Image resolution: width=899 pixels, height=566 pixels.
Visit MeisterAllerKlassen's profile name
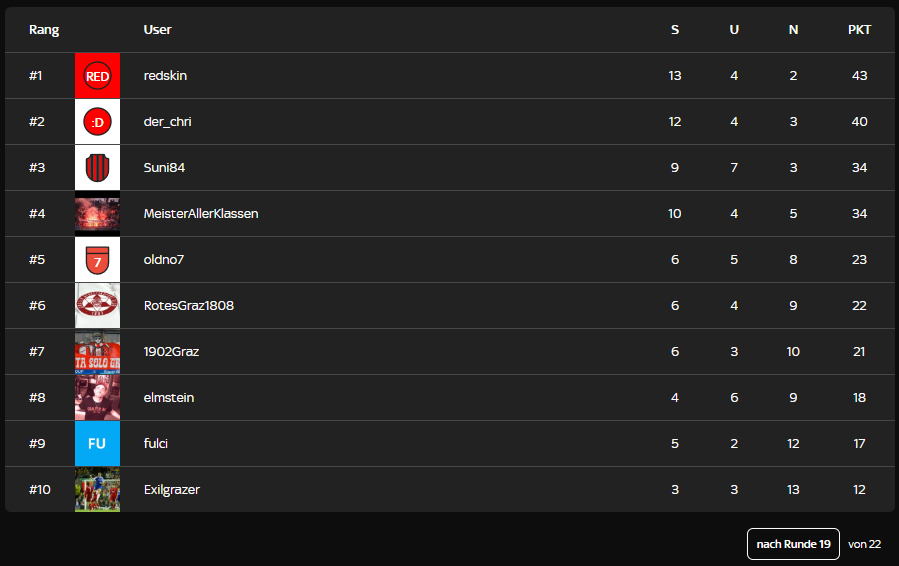pos(201,214)
